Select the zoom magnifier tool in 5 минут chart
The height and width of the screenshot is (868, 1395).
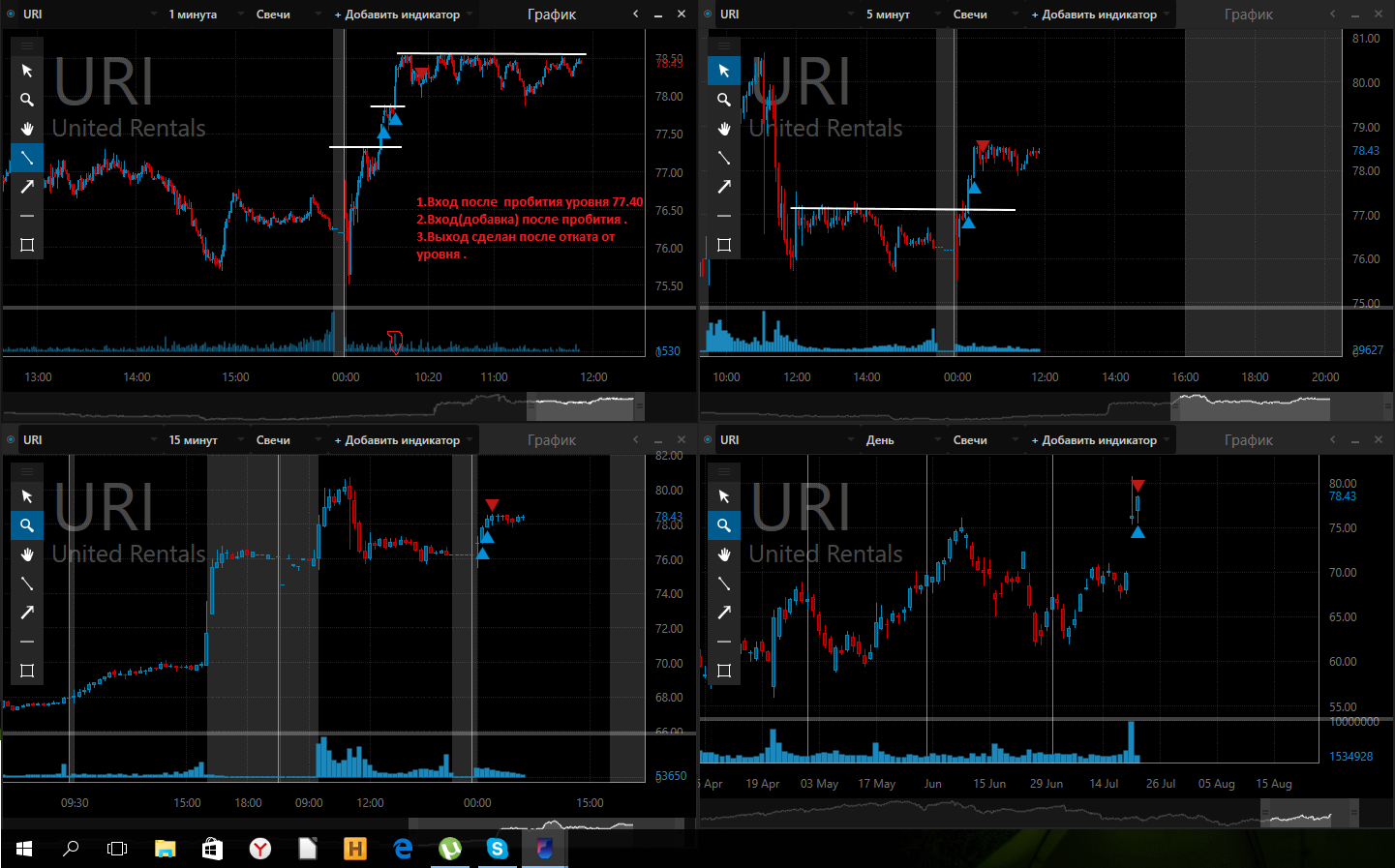coord(724,100)
